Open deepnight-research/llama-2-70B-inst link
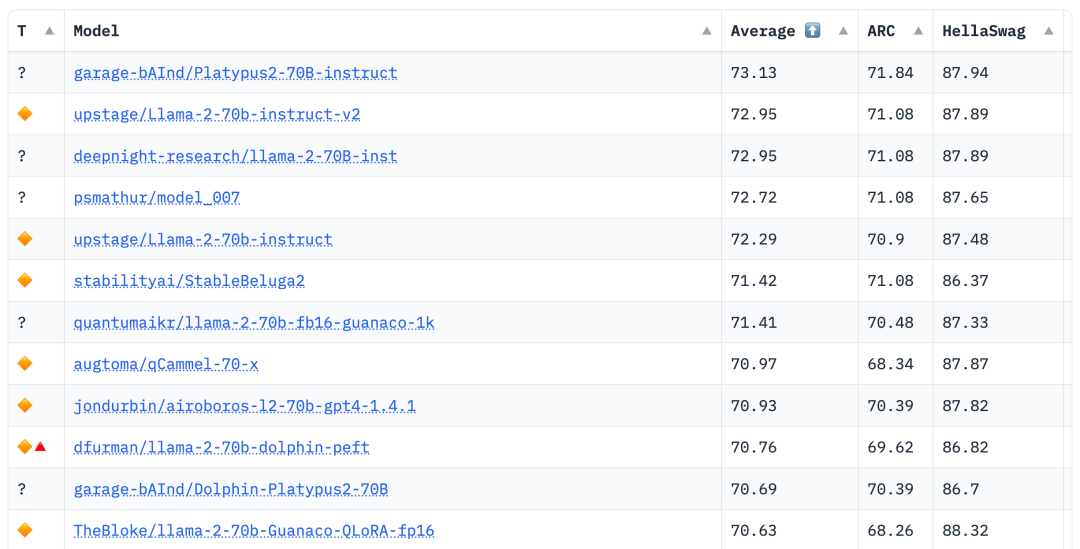This screenshot has width=1080, height=549. pyautogui.click(x=236, y=156)
